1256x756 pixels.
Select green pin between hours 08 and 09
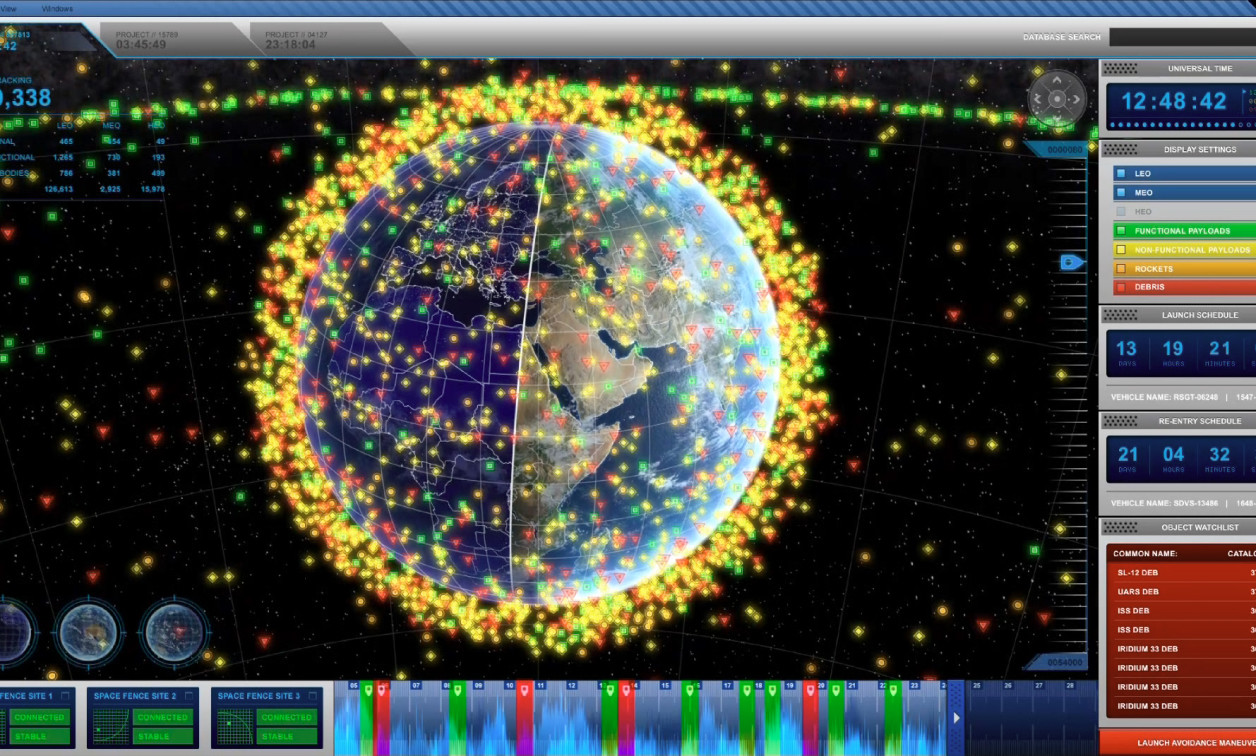(x=457, y=690)
